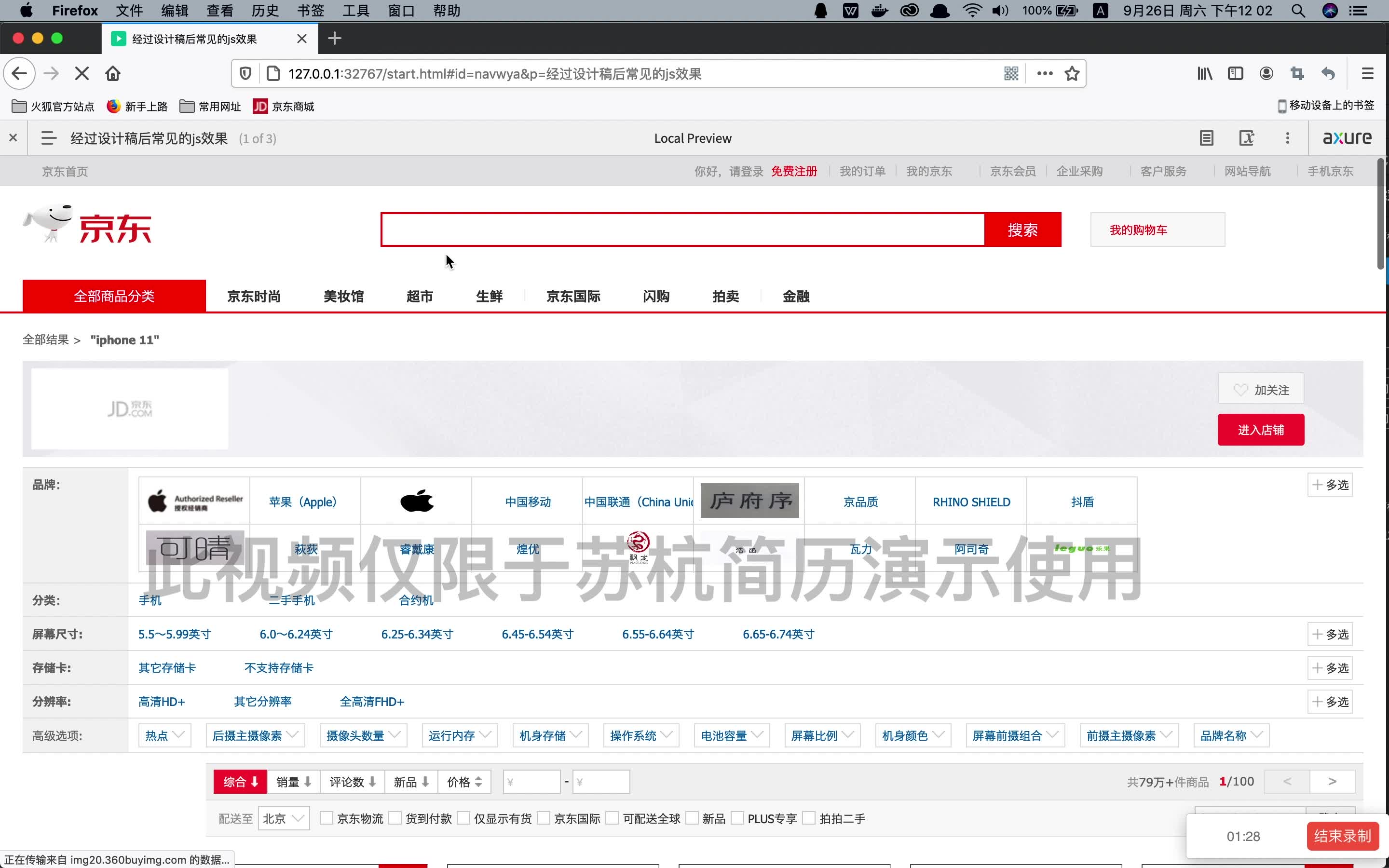
Task: Go back with the browser back arrow
Action: (x=19, y=73)
